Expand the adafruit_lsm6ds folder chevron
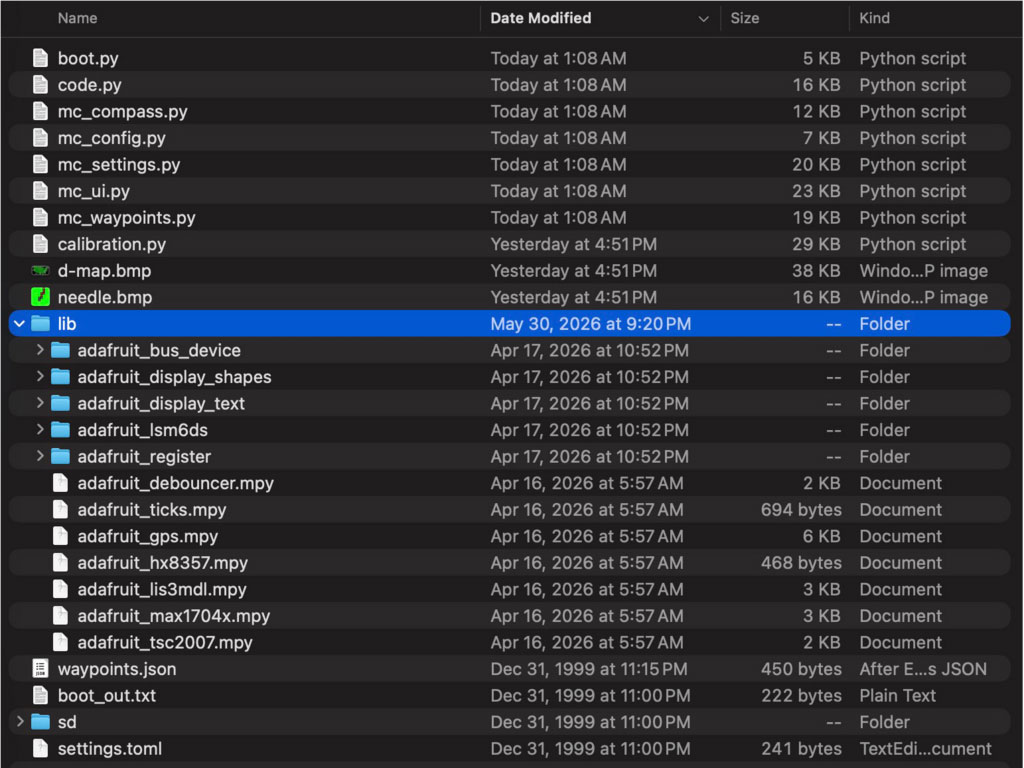 [40, 430]
